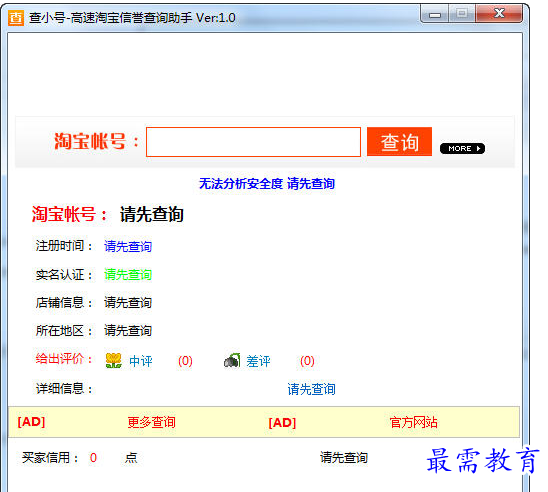
Task: Click the dark flower icon beside 差评
Action: (232, 360)
